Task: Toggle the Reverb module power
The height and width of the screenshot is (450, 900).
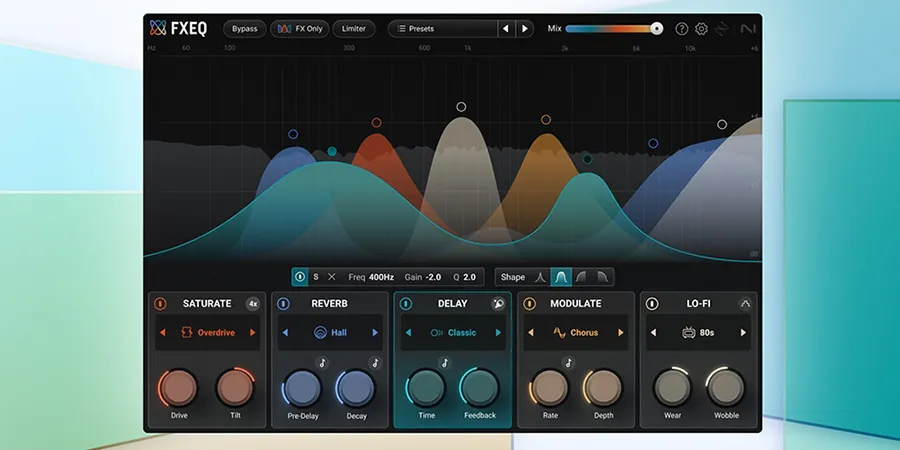Action: point(283,304)
